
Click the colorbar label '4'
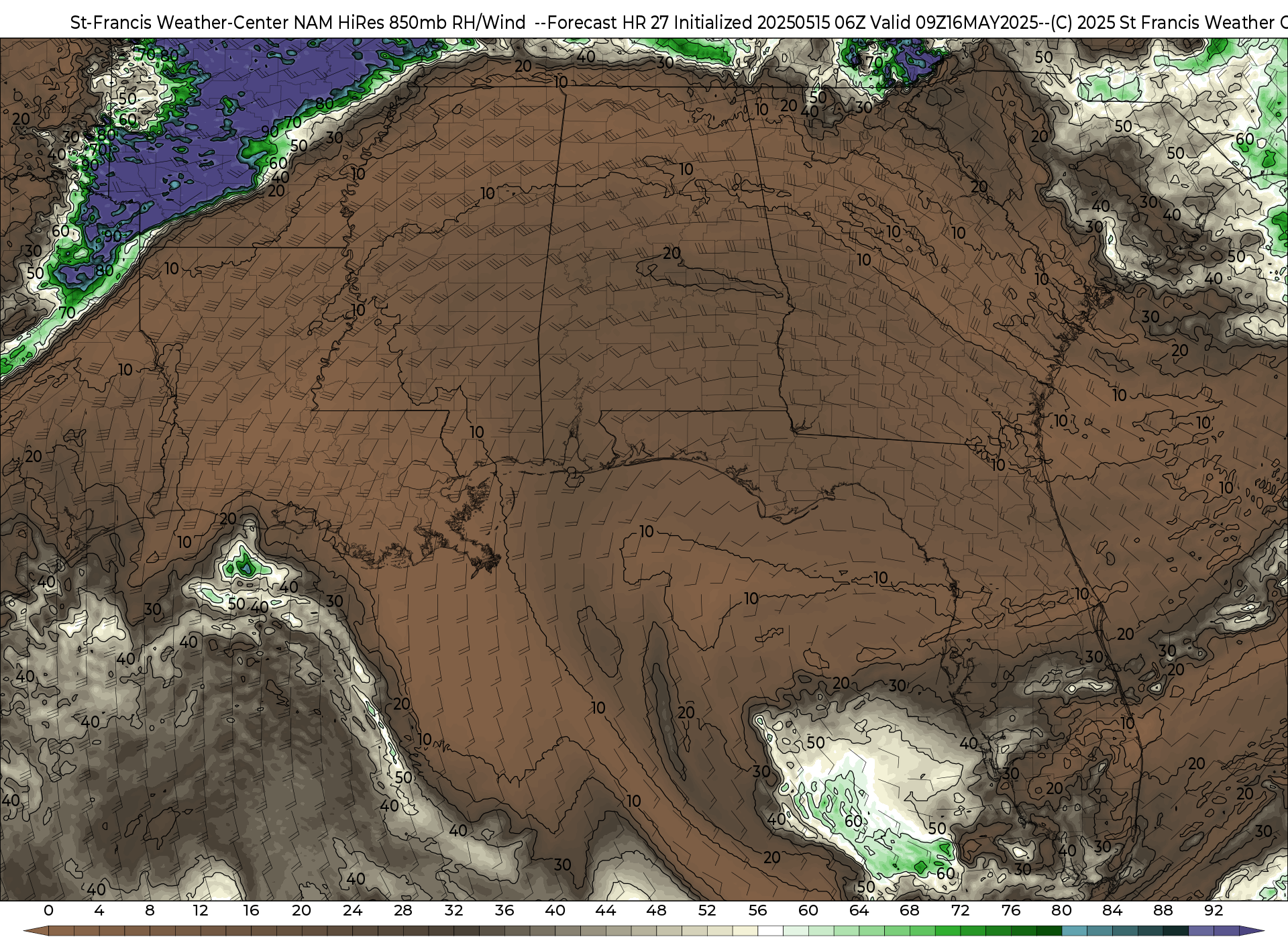(x=99, y=911)
